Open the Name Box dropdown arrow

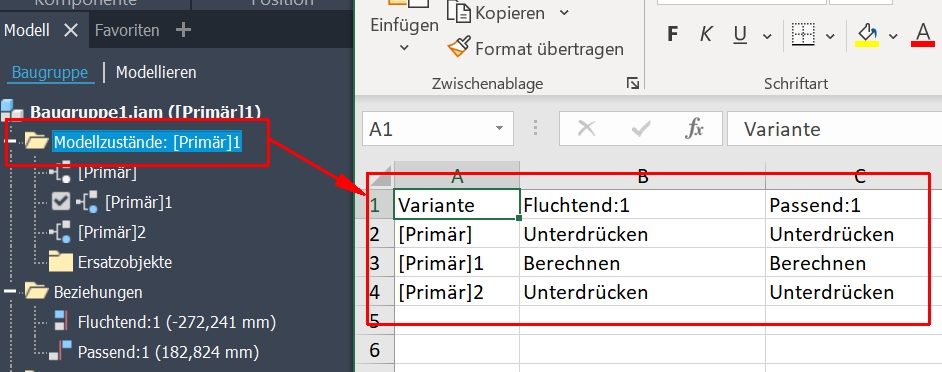coord(499,129)
